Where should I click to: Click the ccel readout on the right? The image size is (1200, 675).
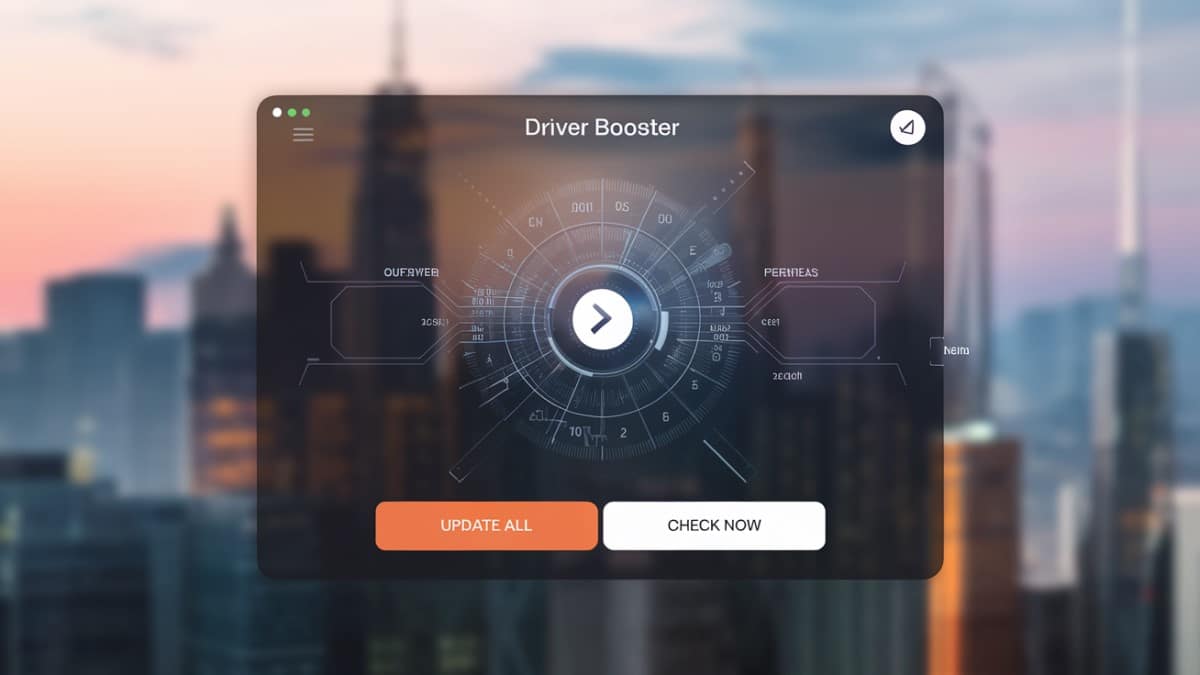point(770,323)
